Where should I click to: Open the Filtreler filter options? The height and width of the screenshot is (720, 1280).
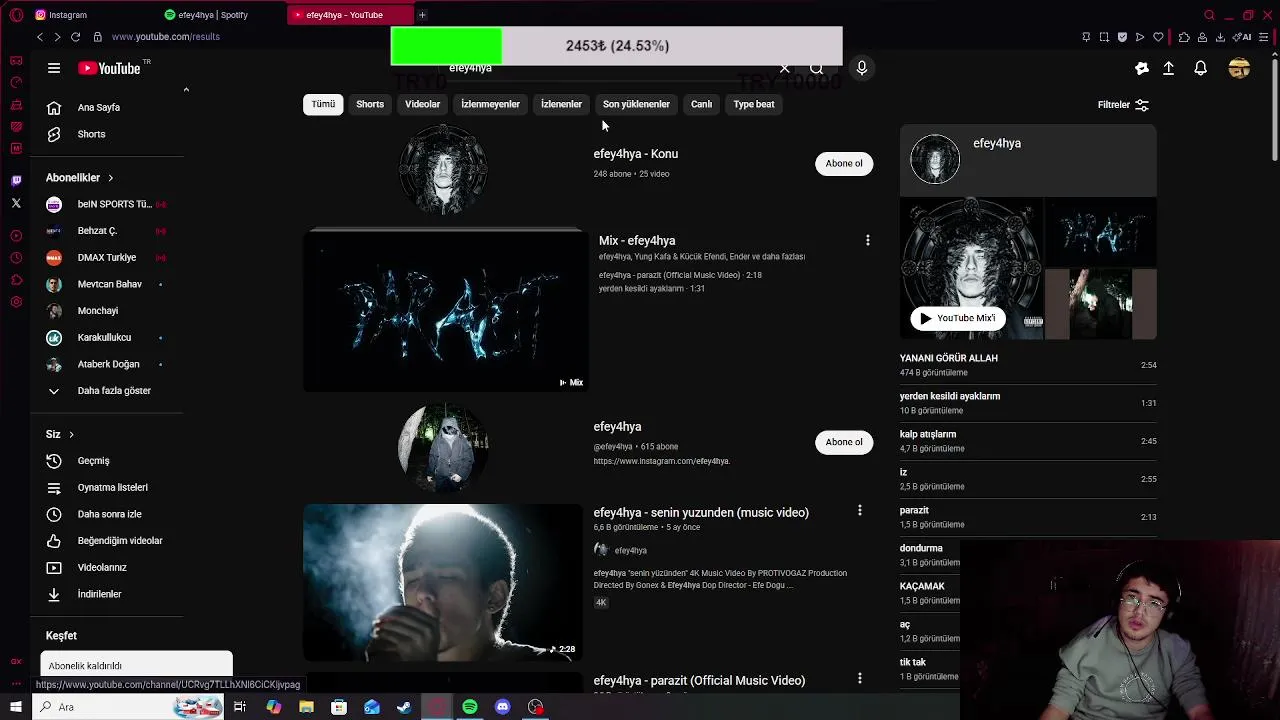point(1123,104)
